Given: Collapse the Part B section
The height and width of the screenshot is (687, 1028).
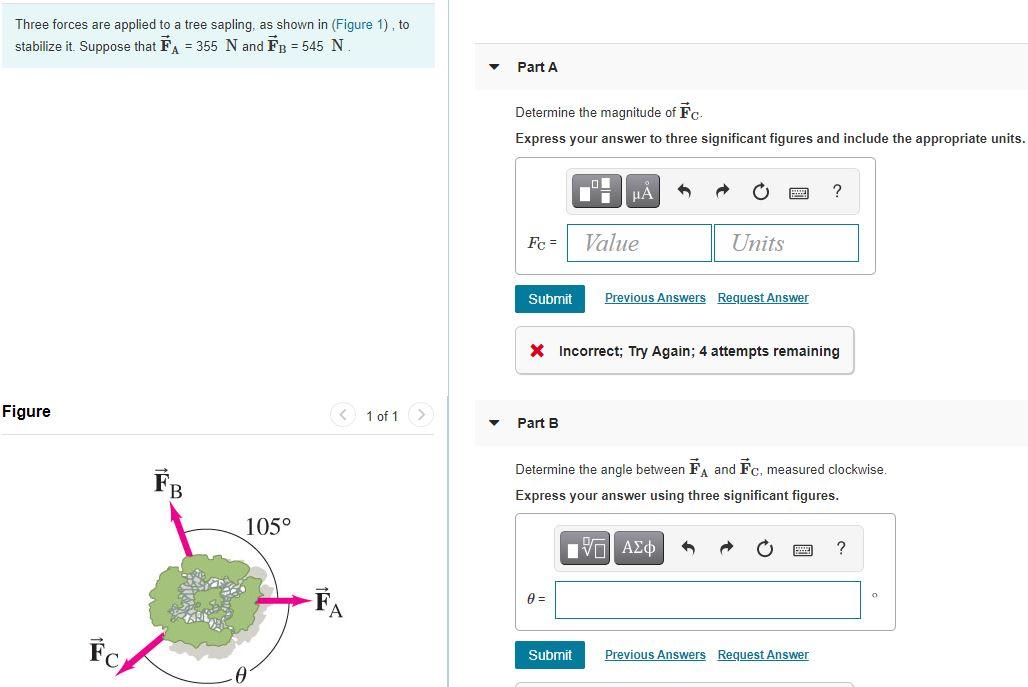Looking at the screenshot, I should click(493, 422).
